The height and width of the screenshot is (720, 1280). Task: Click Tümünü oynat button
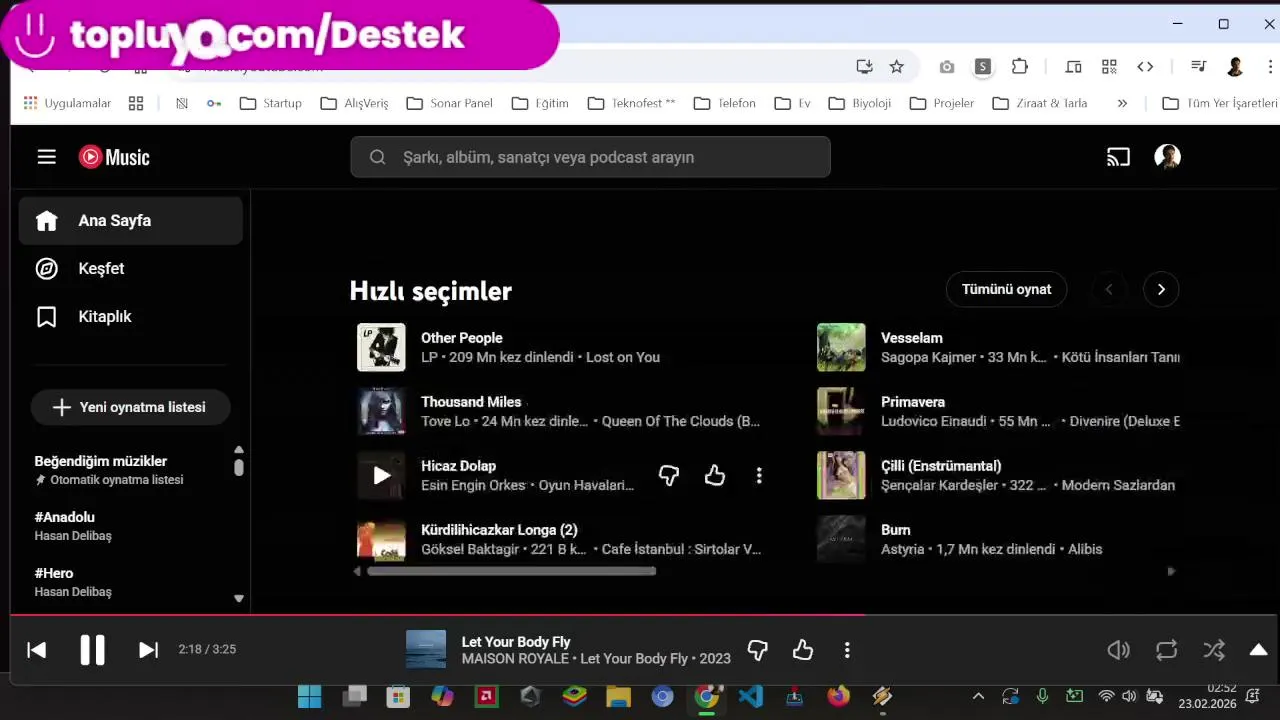[x=1006, y=289]
